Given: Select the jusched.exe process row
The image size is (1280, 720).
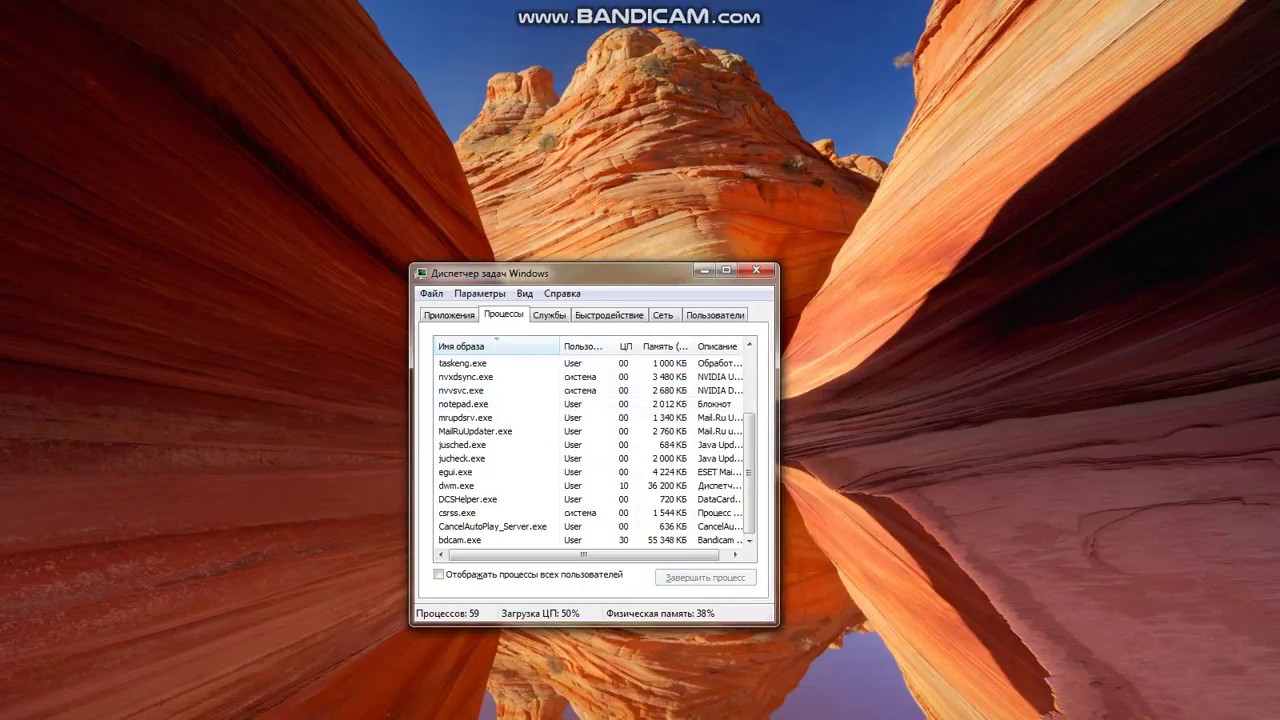Looking at the screenshot, I should coord(589,445).
